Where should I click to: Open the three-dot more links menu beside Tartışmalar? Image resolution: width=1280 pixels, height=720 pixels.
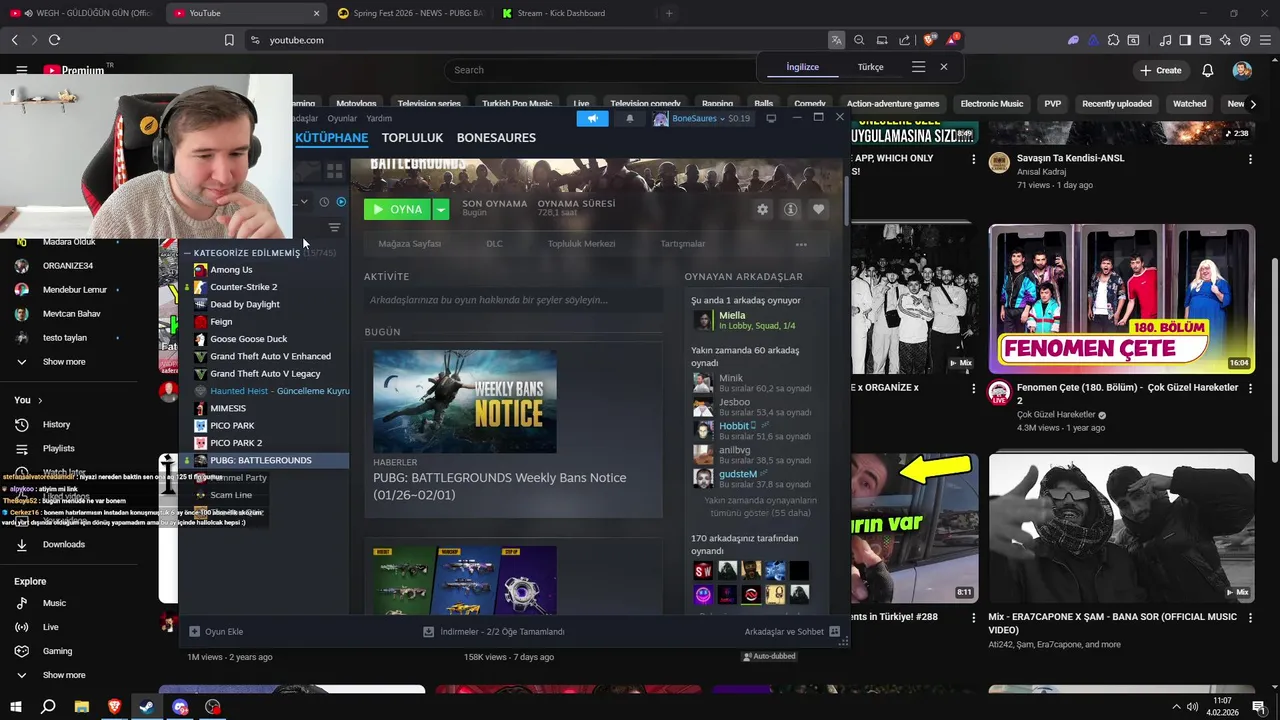[x=801, y=244]
